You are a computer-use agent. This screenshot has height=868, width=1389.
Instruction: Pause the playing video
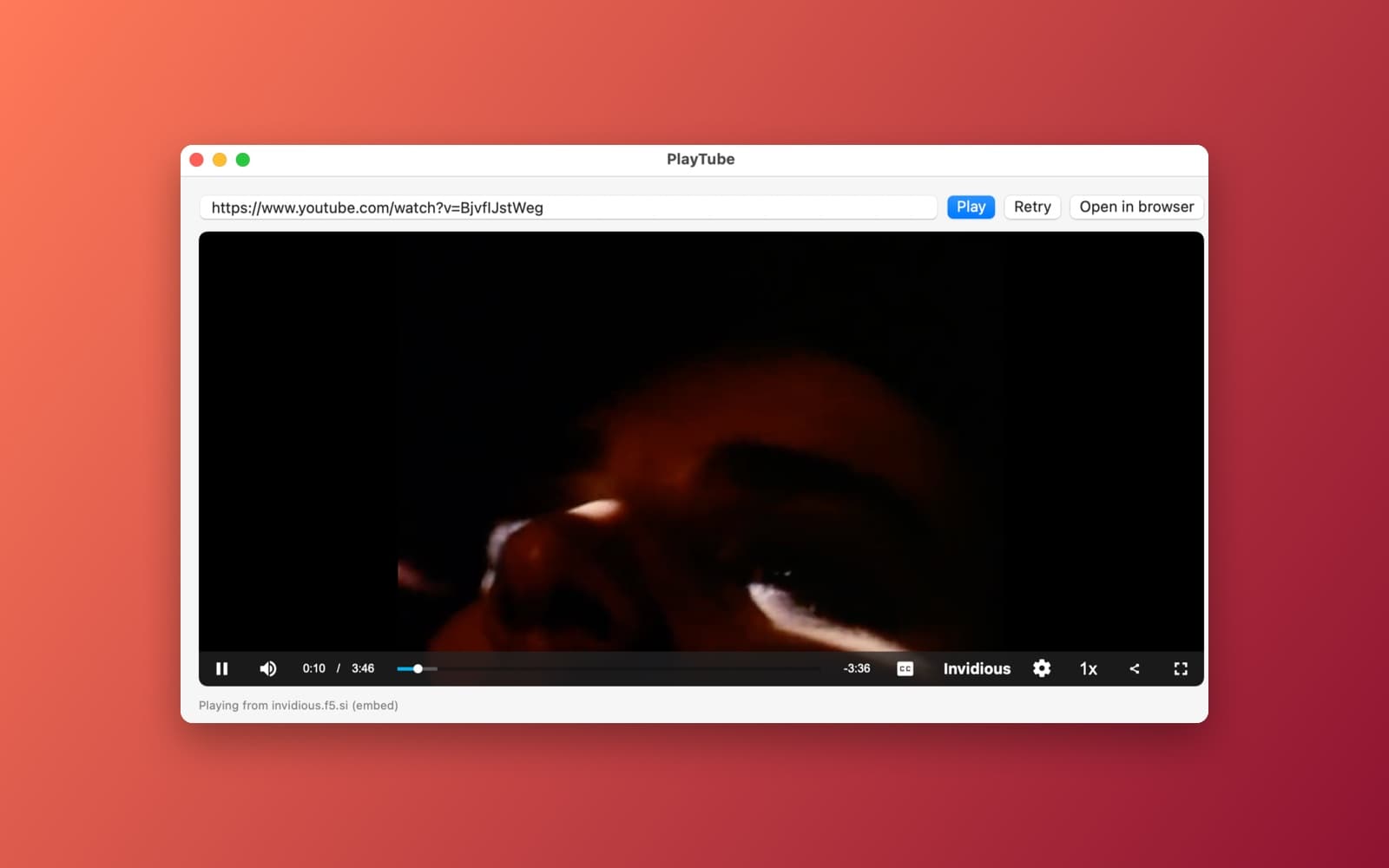coord(221,668)
